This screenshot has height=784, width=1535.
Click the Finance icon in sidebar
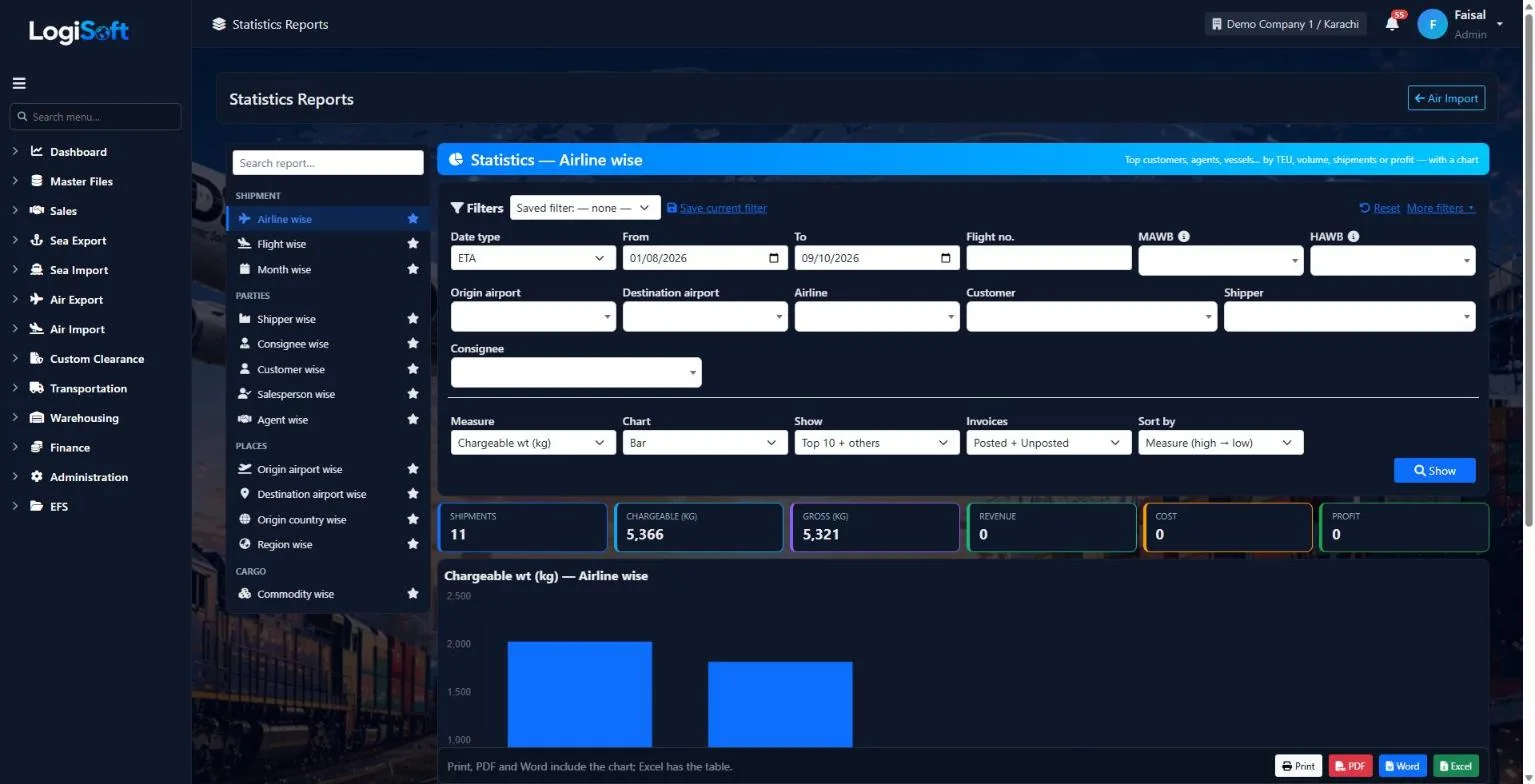click(37, 448)
